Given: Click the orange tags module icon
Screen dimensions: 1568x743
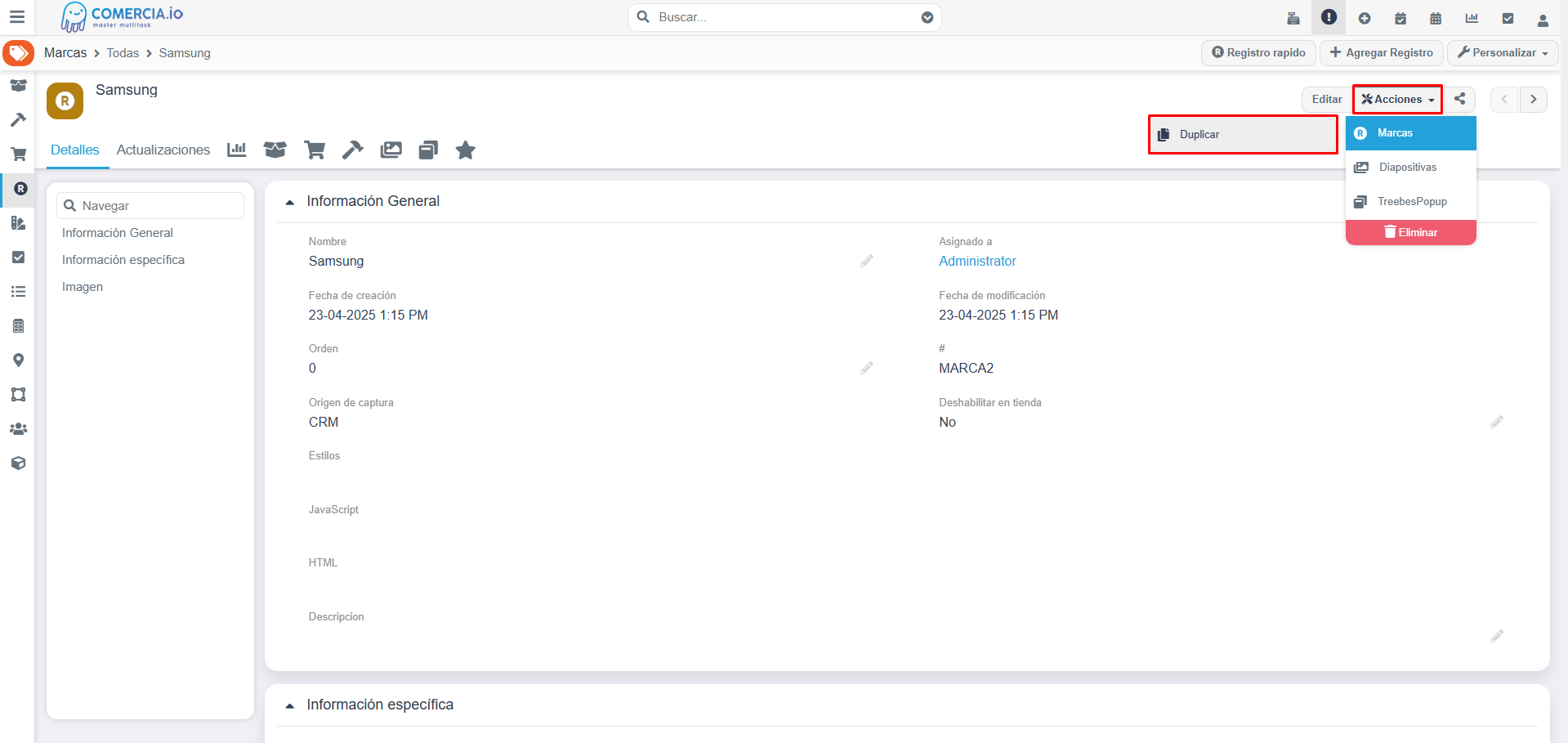Looking at the screenshot, I should [x=18, y=53].
